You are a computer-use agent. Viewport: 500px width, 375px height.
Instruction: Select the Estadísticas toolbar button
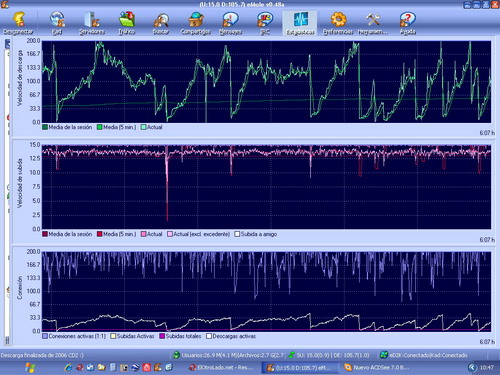click(300, 23)
